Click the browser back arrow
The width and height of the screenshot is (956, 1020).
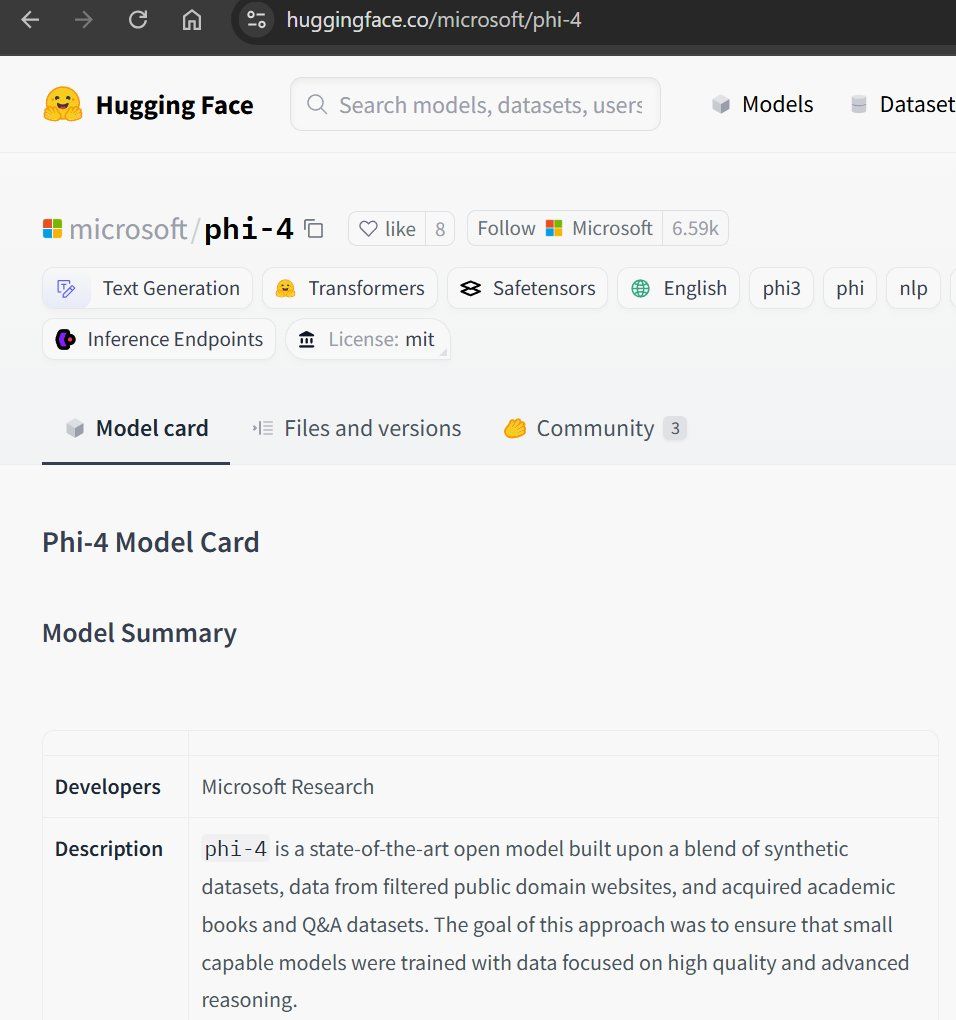[x=30, y=20]
